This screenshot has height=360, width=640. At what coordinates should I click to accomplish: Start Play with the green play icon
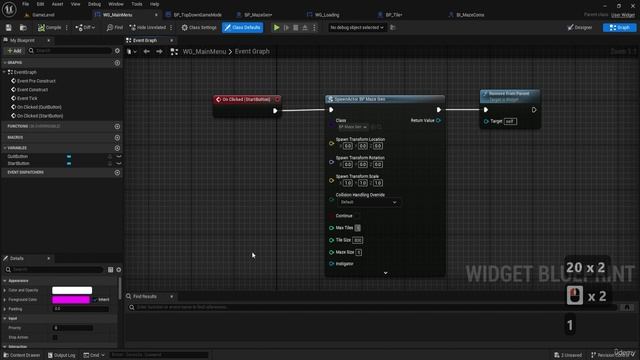(x=276, y=27)
